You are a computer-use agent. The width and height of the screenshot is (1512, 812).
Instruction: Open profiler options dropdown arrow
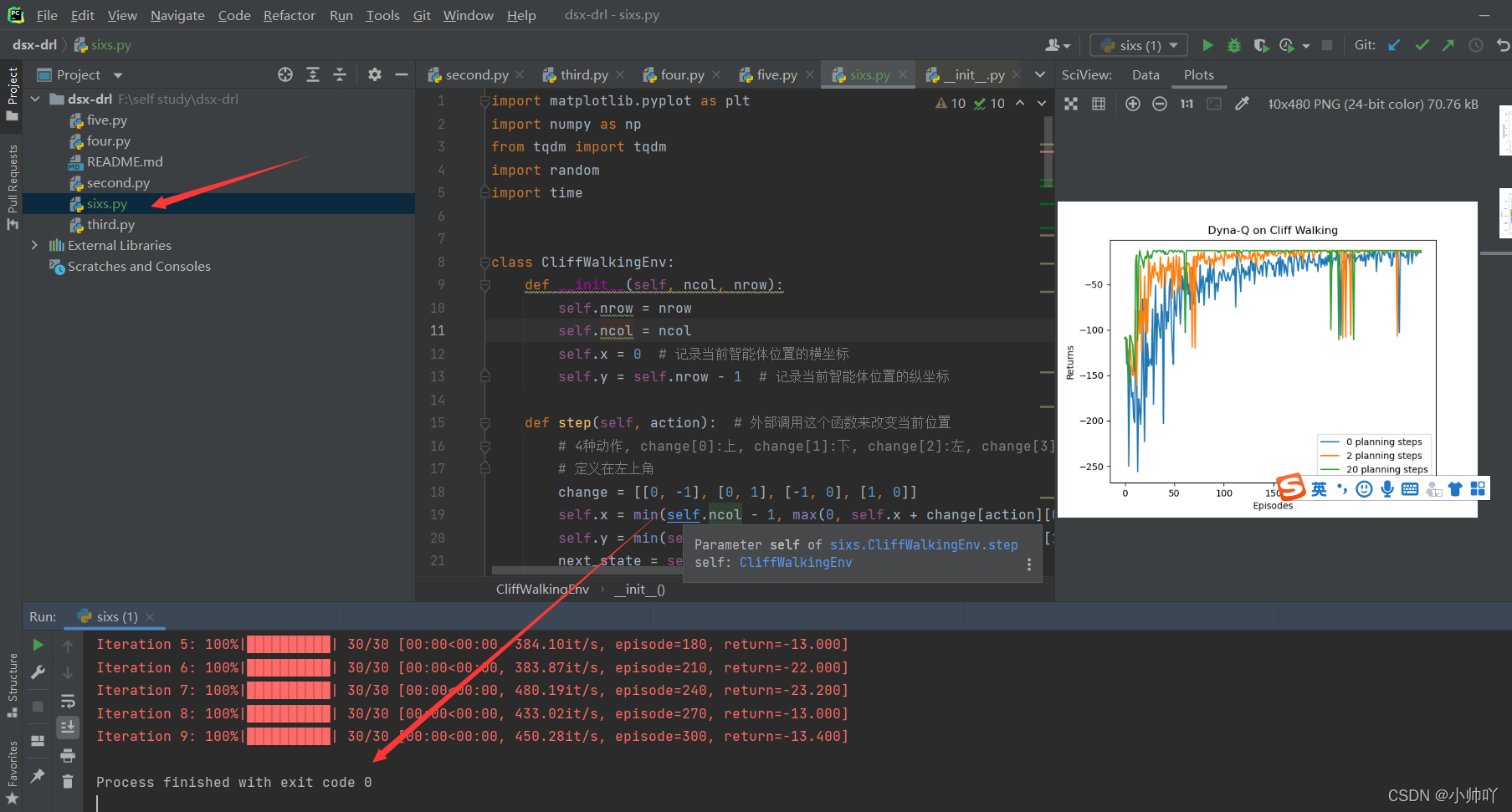(x=1306, y=46)
